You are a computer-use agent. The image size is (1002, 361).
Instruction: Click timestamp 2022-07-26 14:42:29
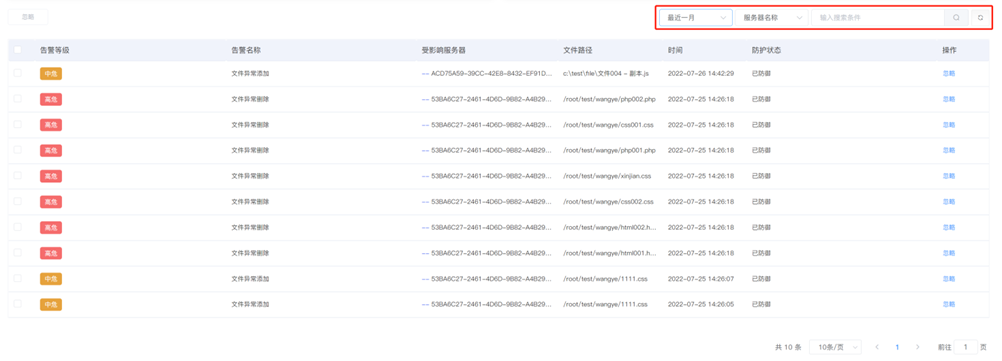[701, 73]
